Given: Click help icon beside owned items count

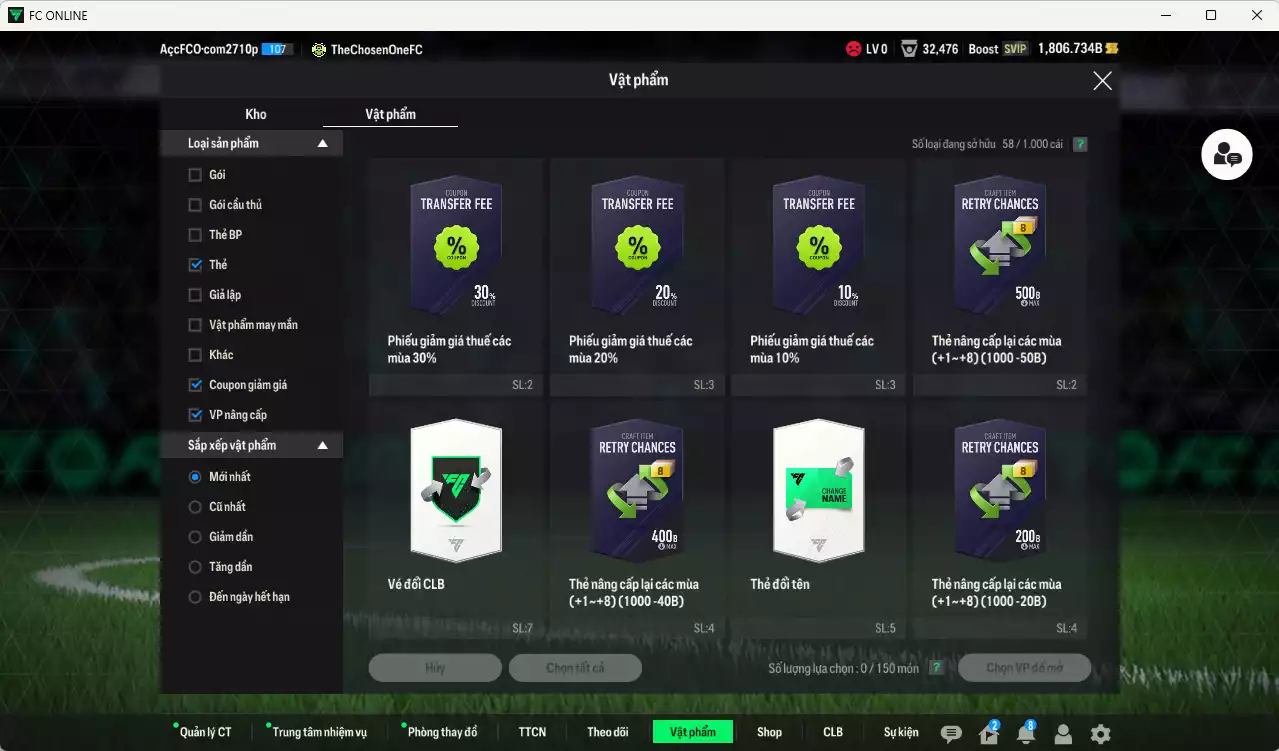Looking at the screenshot, I should tap(1080, 144).
